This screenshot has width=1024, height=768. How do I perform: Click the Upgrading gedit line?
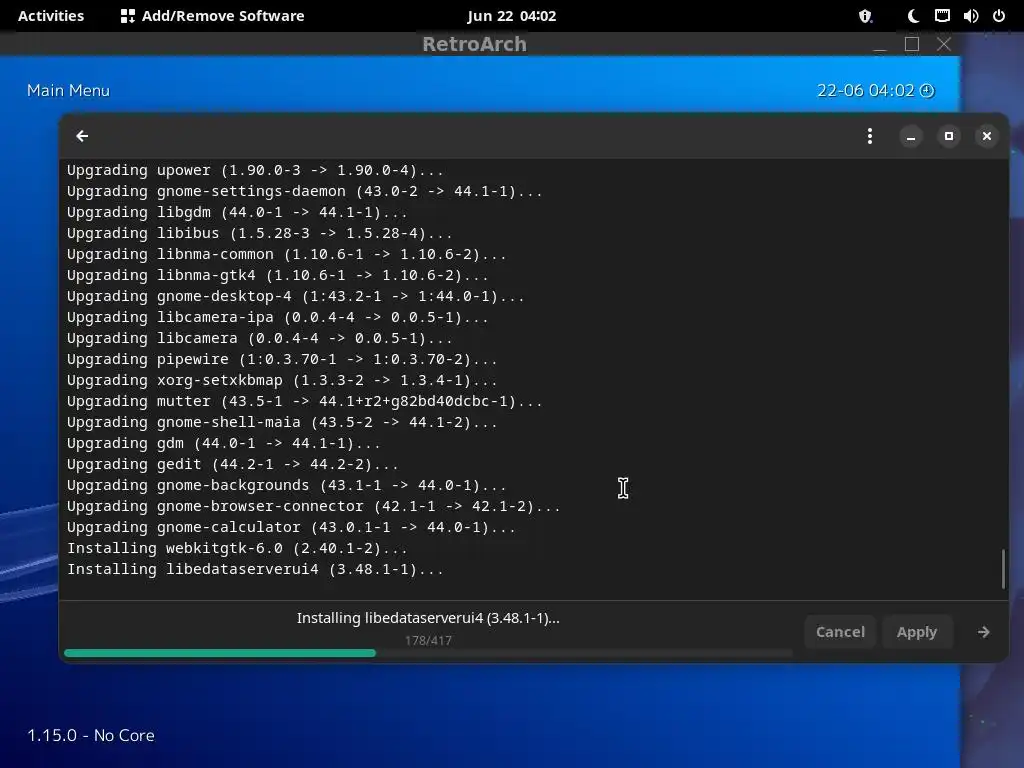click(x=232, y=464)
